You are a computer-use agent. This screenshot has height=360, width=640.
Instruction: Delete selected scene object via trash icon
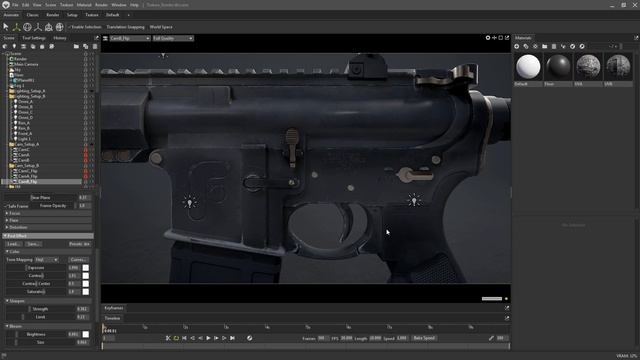[x=95, y=47]
